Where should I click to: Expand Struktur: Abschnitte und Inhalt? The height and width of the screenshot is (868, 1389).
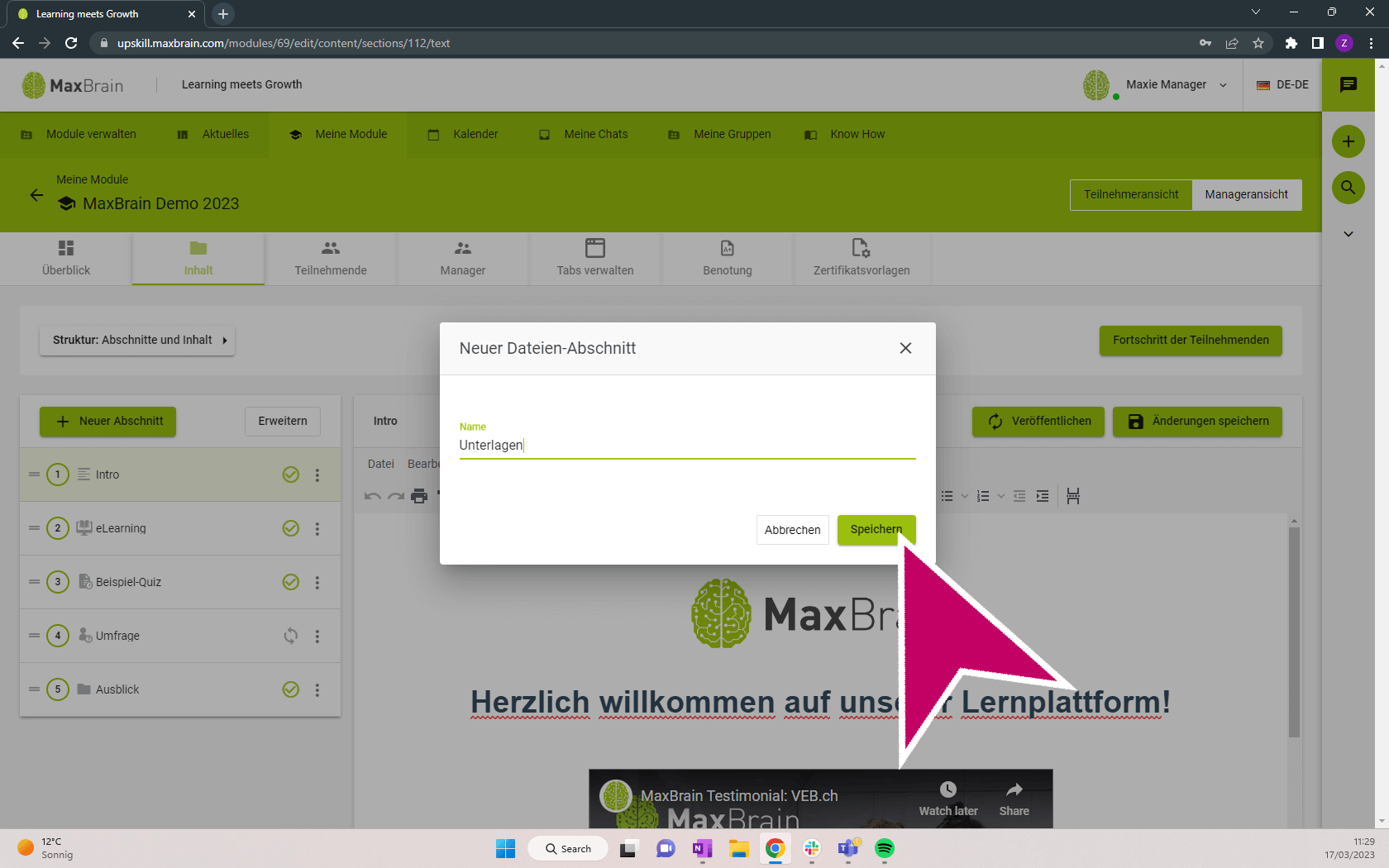tap(137, 340)
